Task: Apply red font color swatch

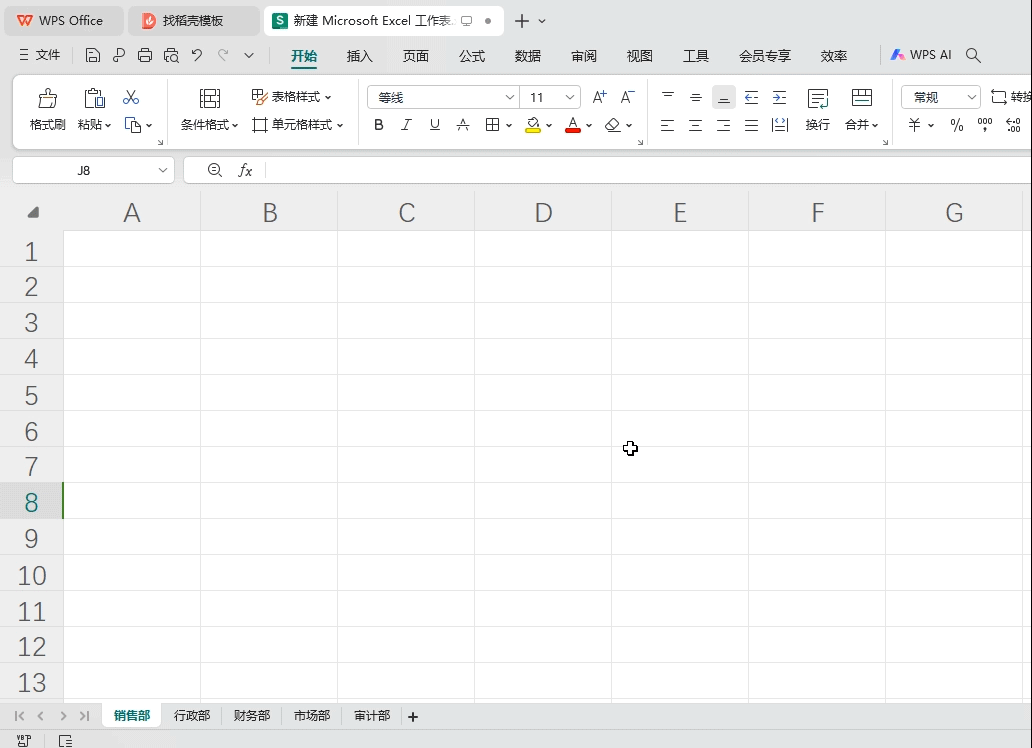Action: pyautogui.click(x=573, y=124)
